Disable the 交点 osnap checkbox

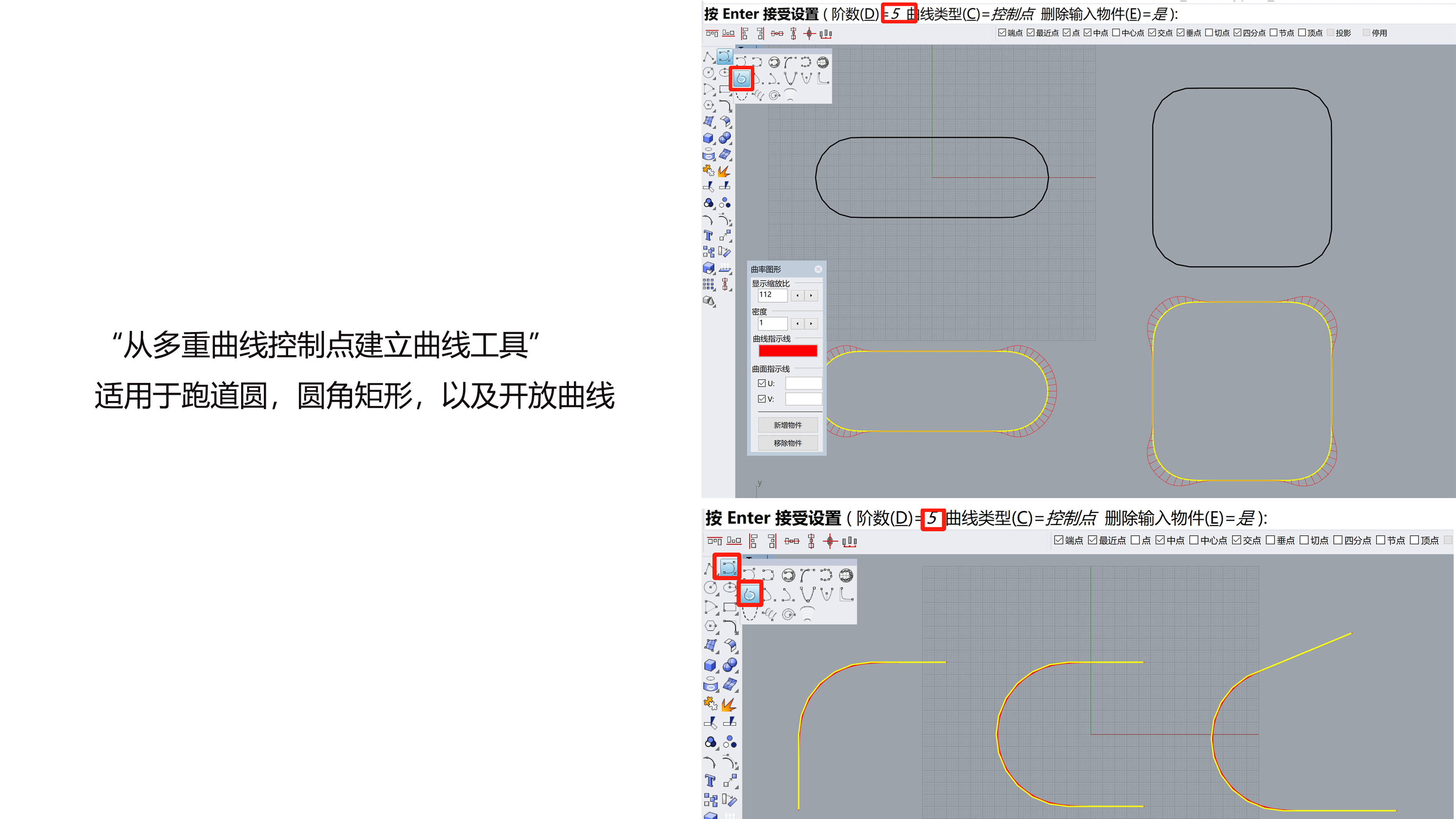1153,33
